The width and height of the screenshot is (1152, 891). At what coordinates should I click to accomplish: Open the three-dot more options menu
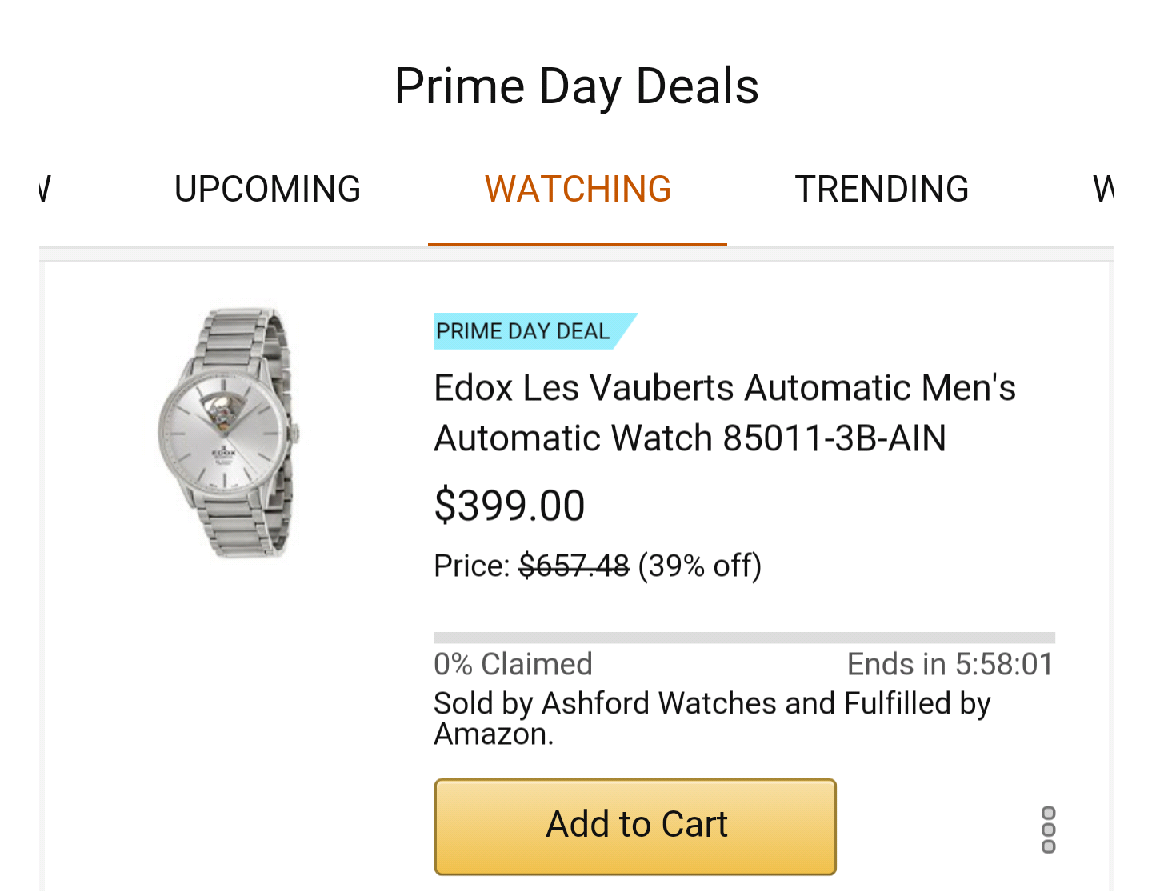1048,829
